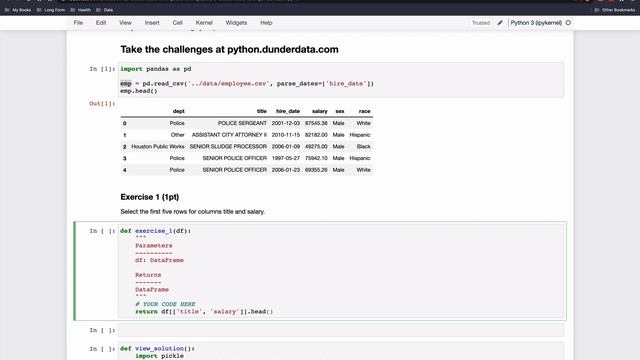Click the empty code cell below exercise_1
The height and width of the screenshot is (360, 640).
pyautogui.click(x=341, y=330)
